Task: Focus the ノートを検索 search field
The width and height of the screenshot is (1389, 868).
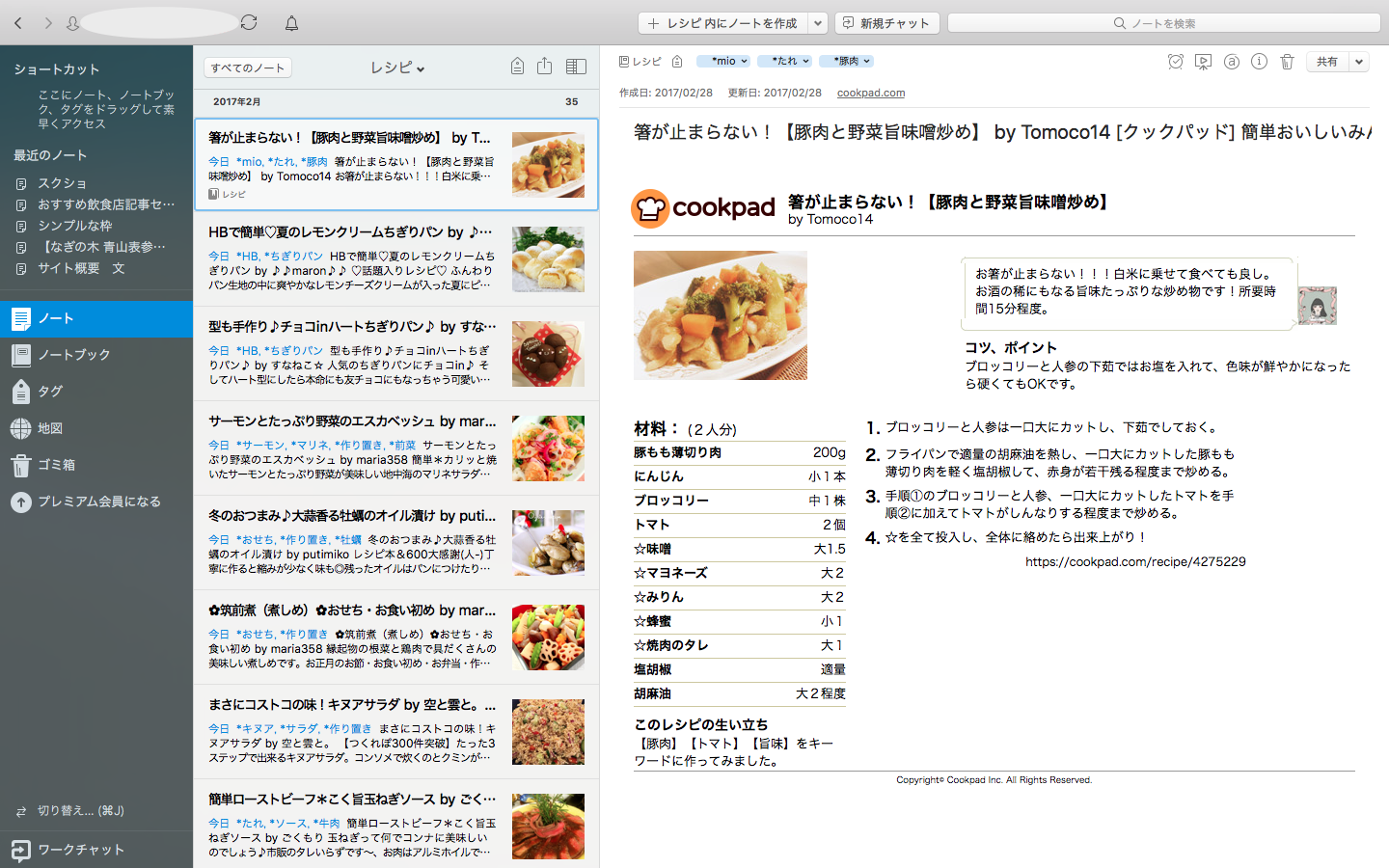Action: (x=1164, y=23)
